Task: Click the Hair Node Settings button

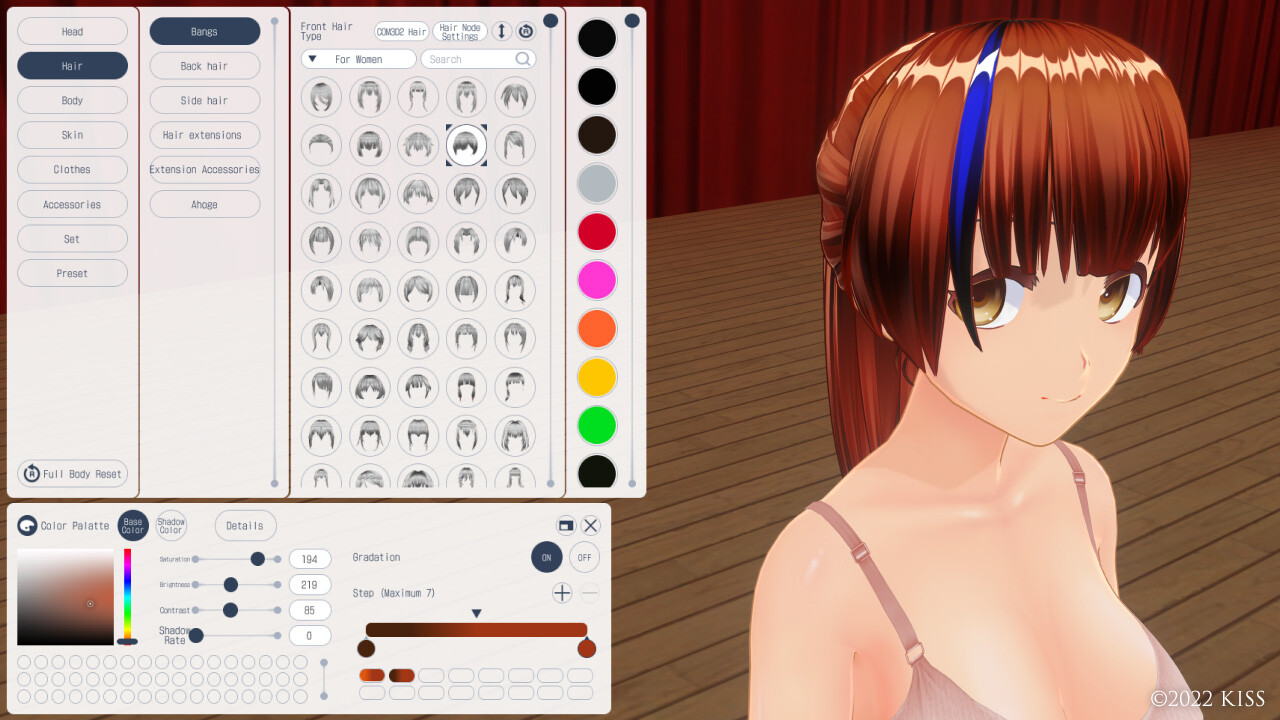Action: coord(459,31)
